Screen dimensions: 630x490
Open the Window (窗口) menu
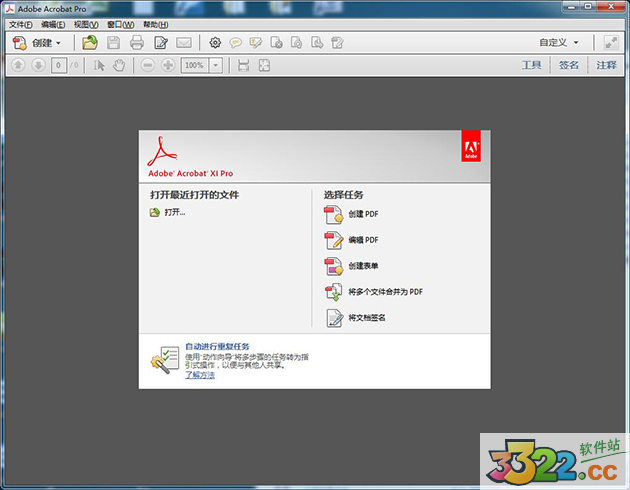coord(121,25)
